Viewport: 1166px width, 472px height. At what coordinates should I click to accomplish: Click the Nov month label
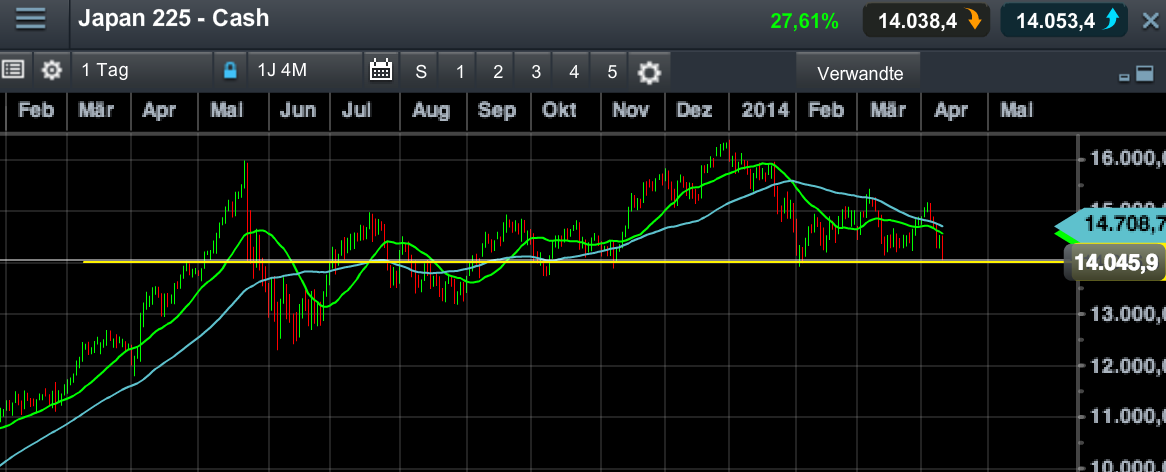pyautogui.click(x=629, y=111)
